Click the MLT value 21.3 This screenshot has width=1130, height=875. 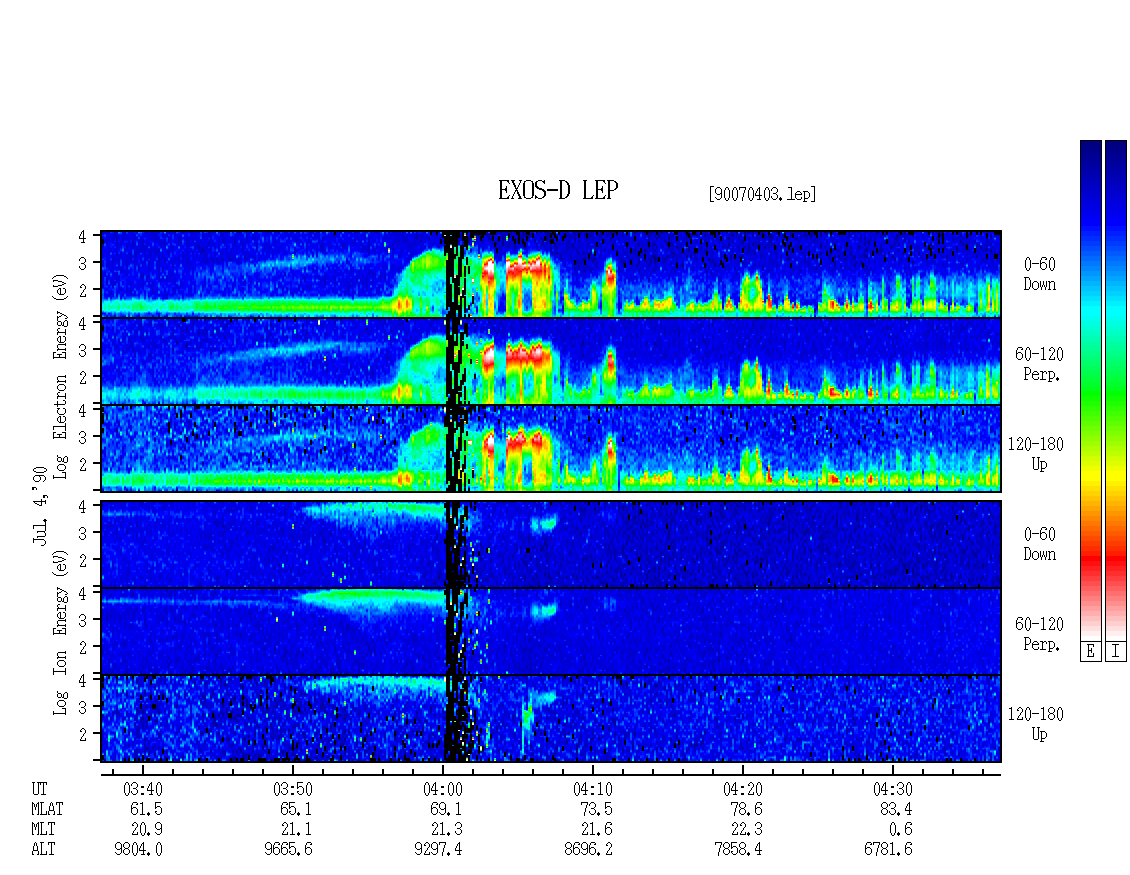446,830
